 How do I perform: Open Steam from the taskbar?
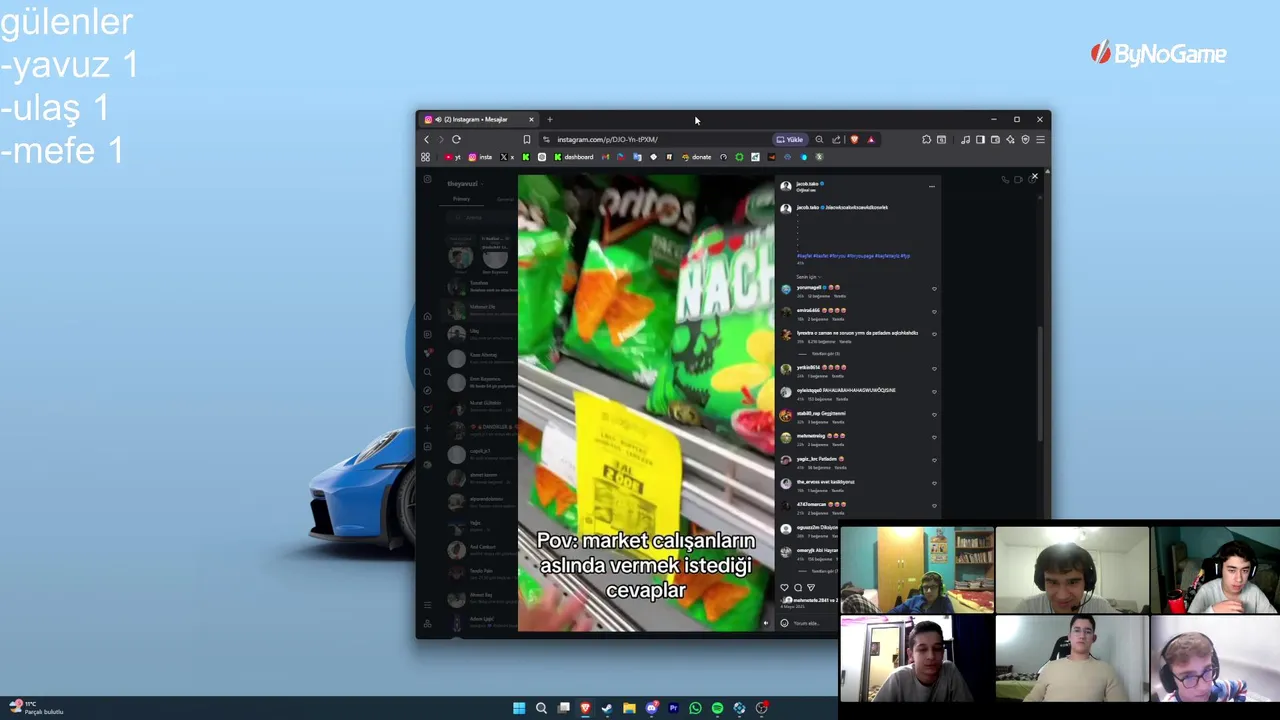click(607, 708)
